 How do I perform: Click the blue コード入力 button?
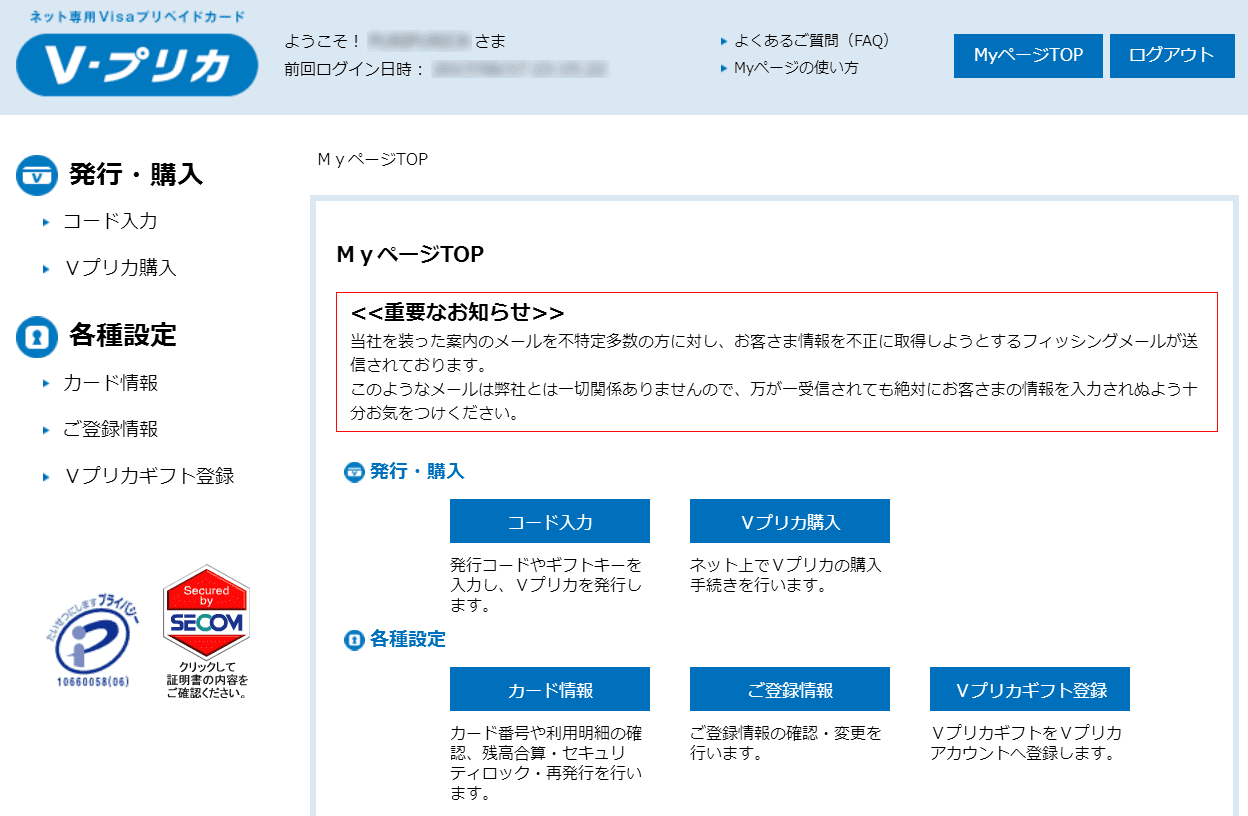tap(550, 521)
